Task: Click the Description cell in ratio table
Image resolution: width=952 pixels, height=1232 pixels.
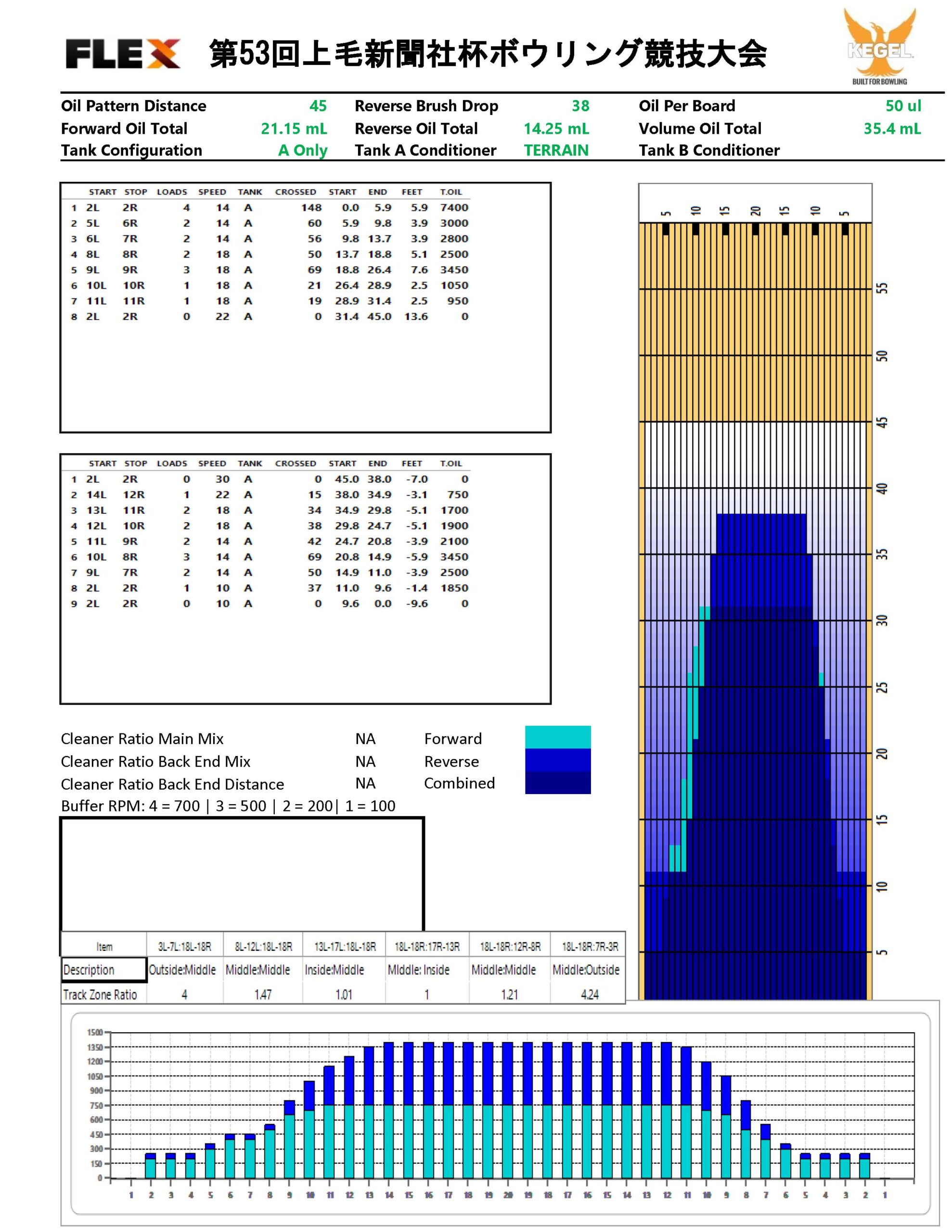Action: [104, 969]
